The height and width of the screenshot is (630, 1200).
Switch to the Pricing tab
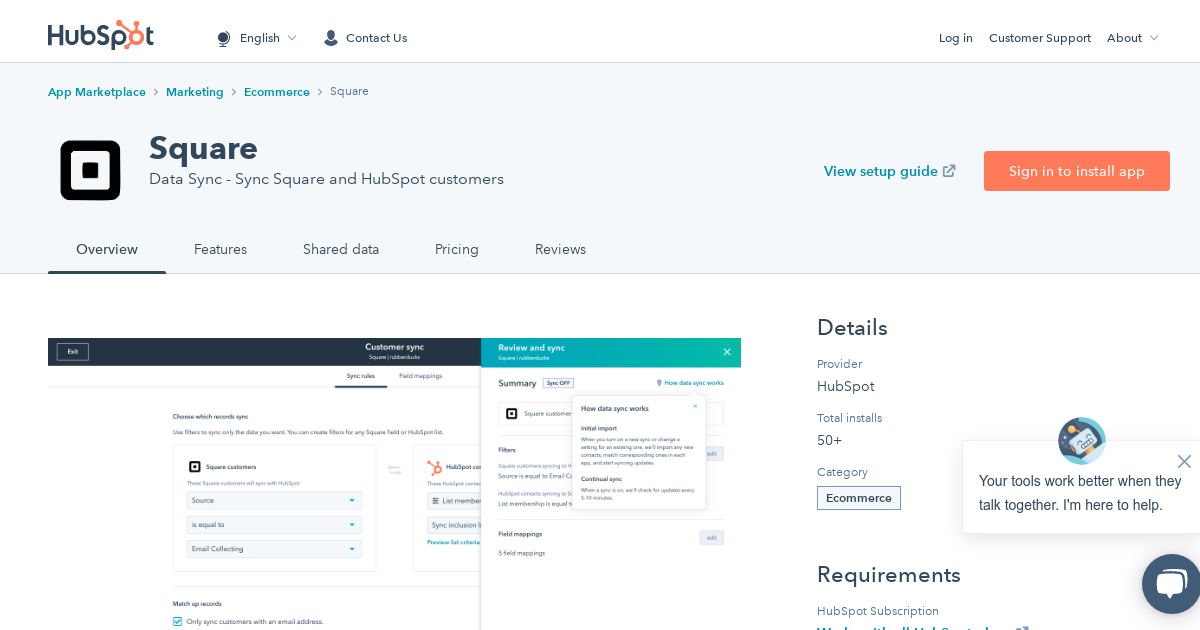coord(457,249)
